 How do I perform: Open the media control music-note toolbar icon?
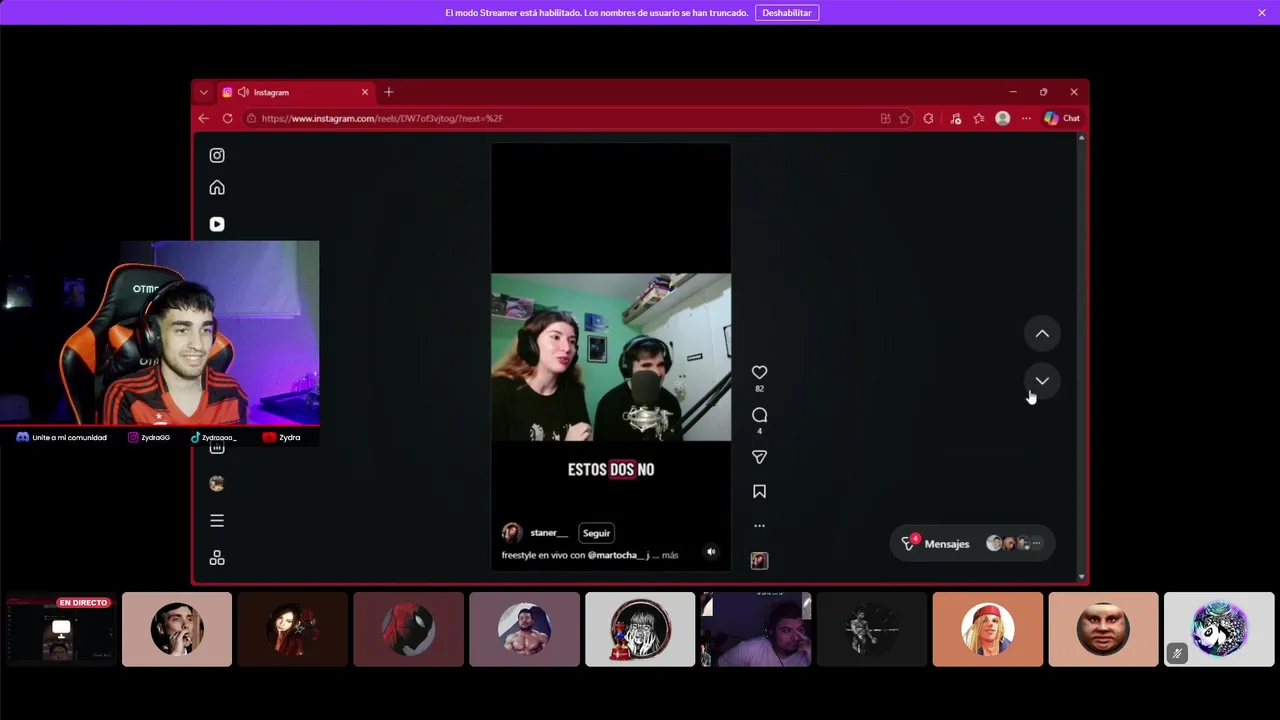pos(956,118)
